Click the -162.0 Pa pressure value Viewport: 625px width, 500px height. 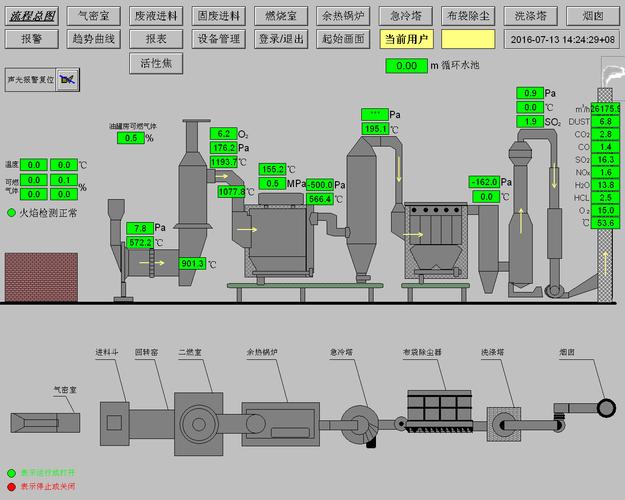tap(484, 182)
